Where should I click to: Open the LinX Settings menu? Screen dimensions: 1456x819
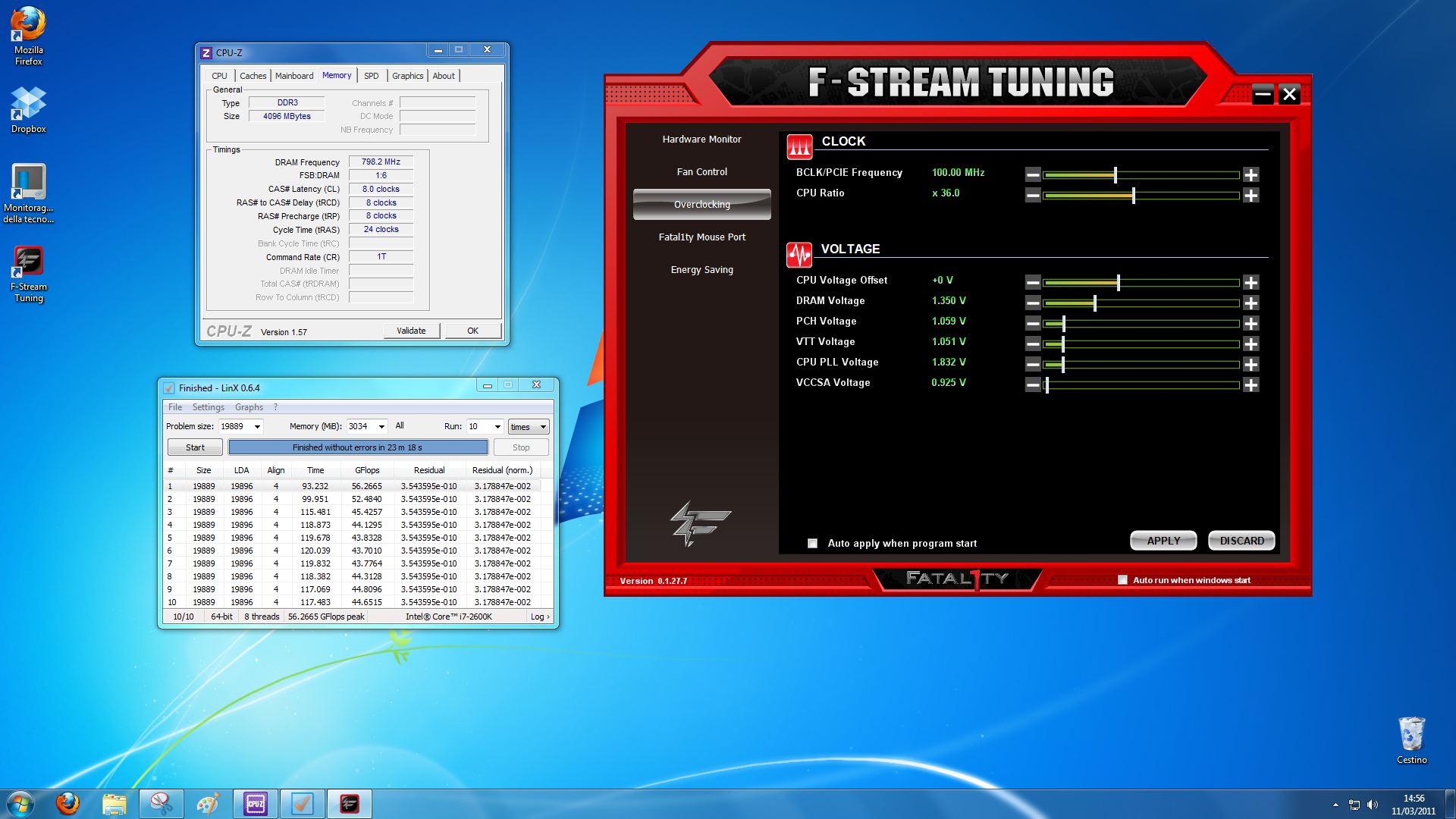(208, 407)
